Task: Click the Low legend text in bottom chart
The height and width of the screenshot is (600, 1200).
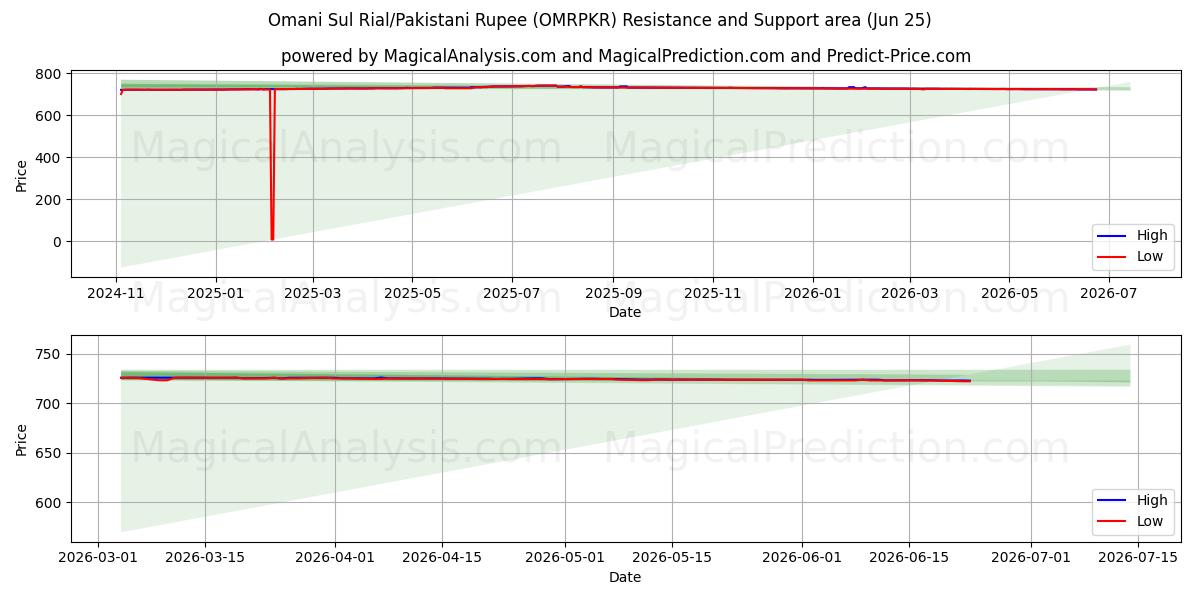Action: point(1150,520)
